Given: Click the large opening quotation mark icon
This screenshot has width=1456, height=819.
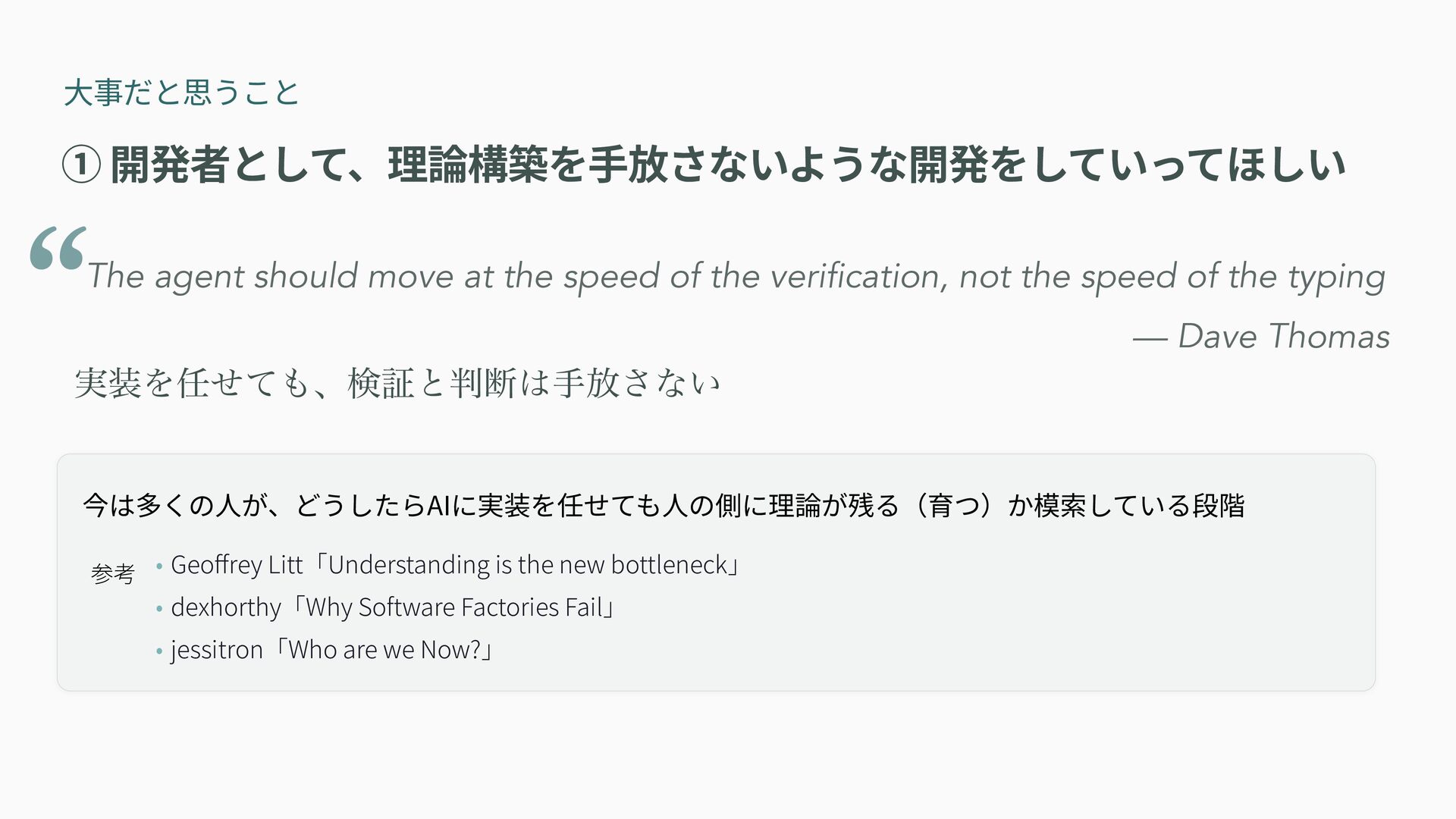Looking at the screenshot, I should click(58, 249).
